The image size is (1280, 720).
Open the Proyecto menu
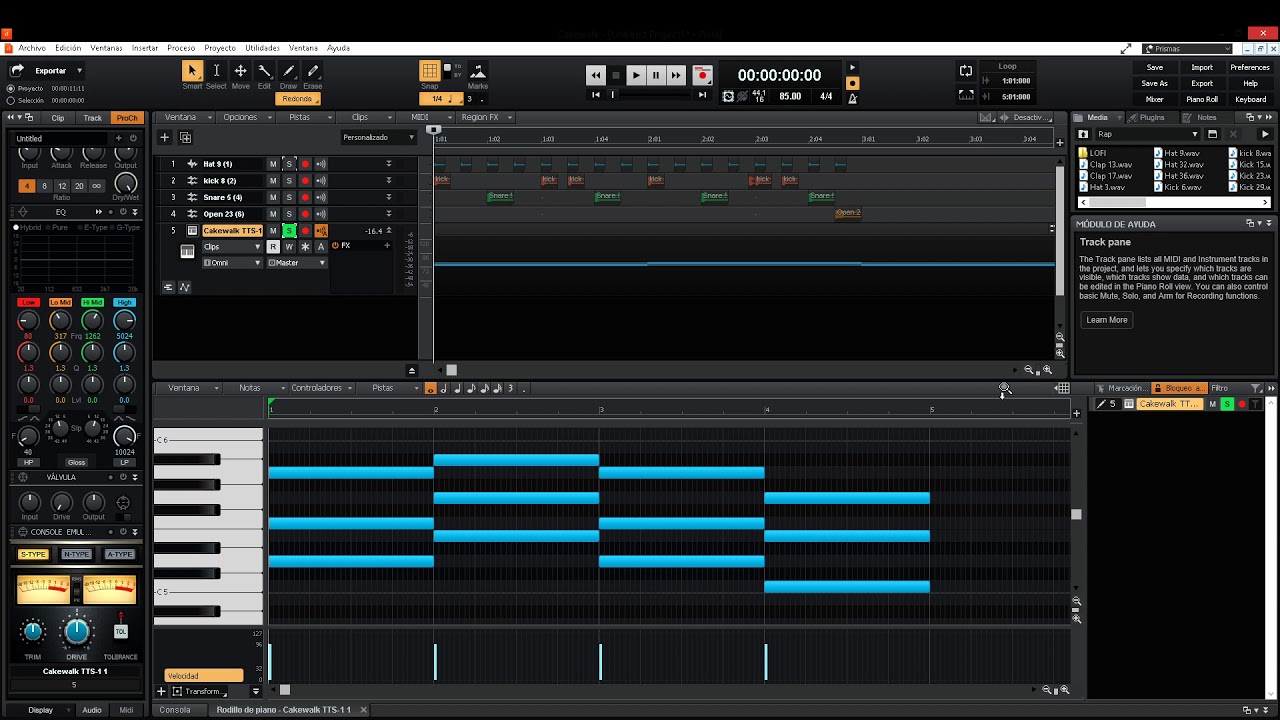[220, 48]
